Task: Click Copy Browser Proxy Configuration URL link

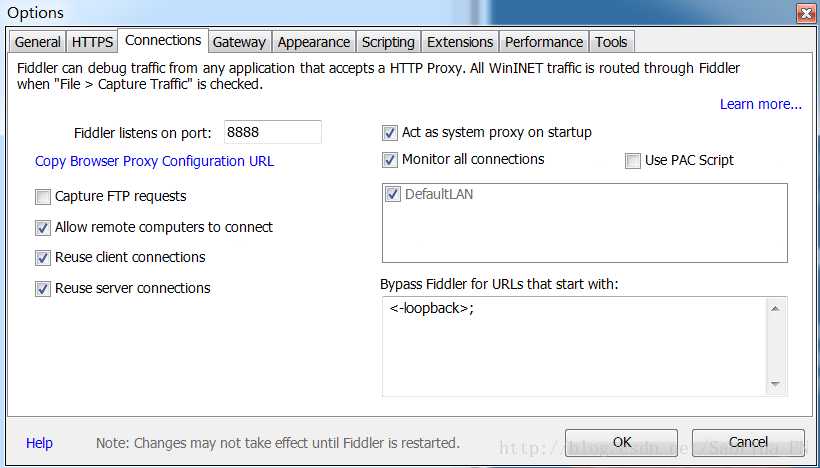Action: pyautogui.click(x=154, y=161)
